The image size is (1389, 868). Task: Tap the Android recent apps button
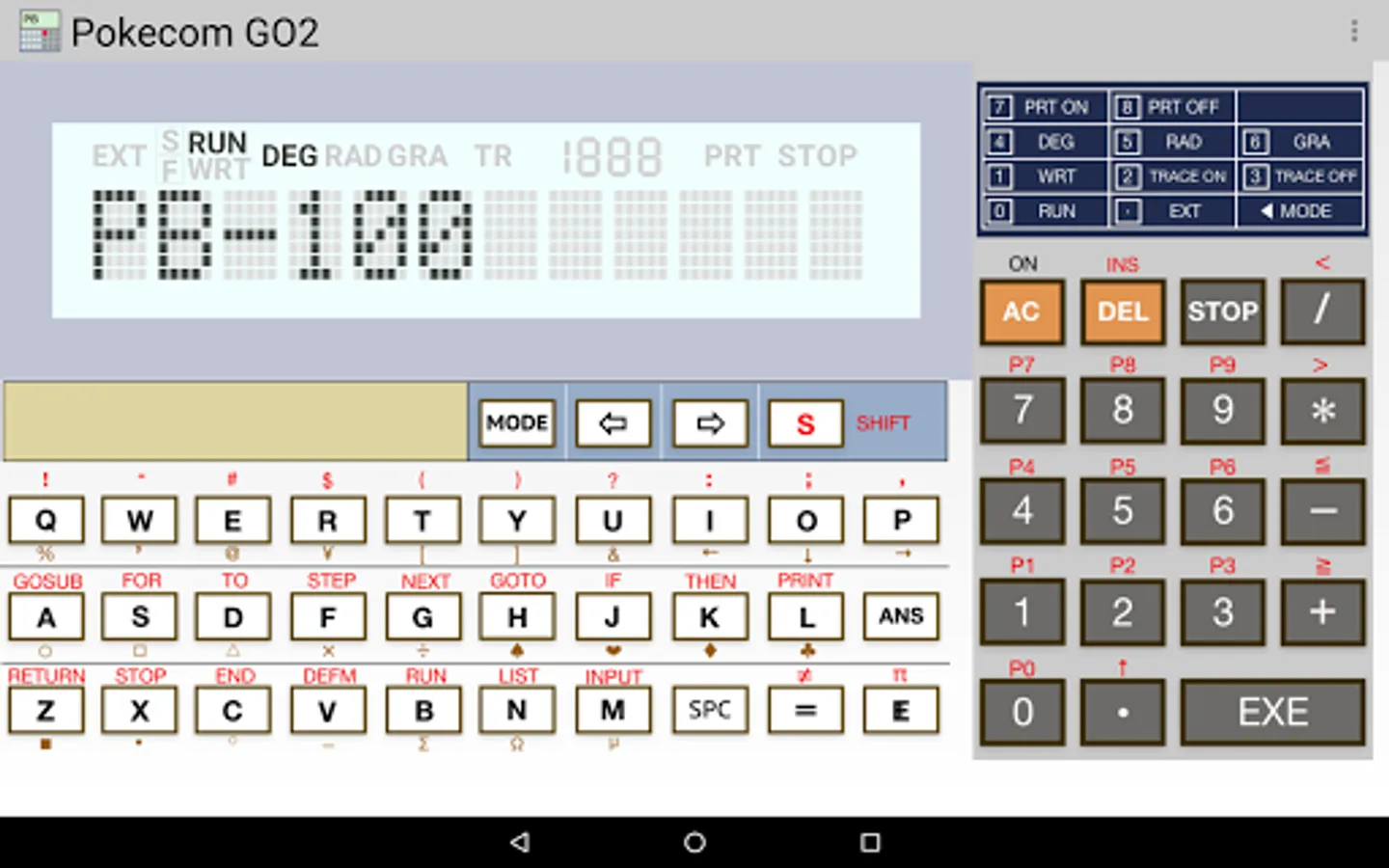(x=870, y=842)
